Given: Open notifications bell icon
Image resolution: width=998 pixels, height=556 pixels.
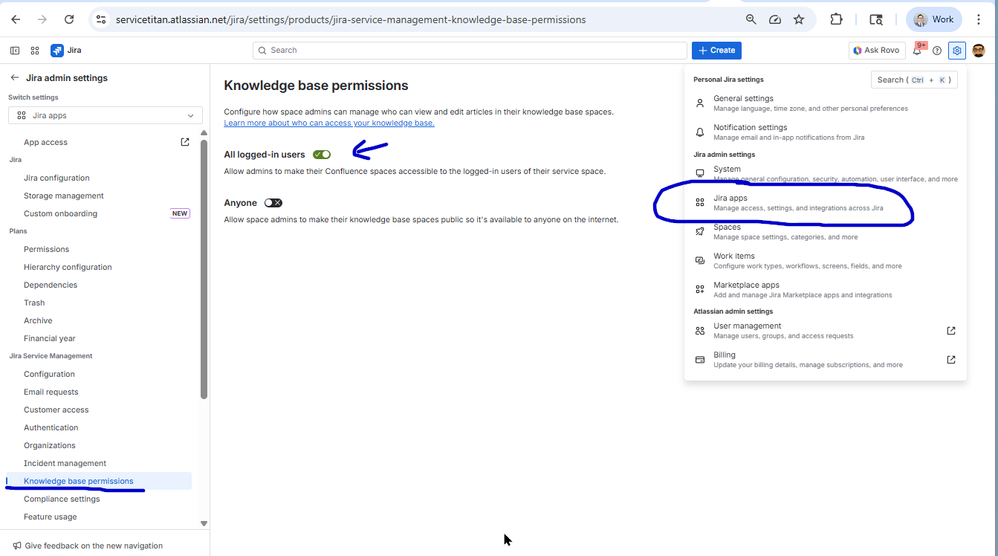Looking at the screenshot, I should 917,50.
